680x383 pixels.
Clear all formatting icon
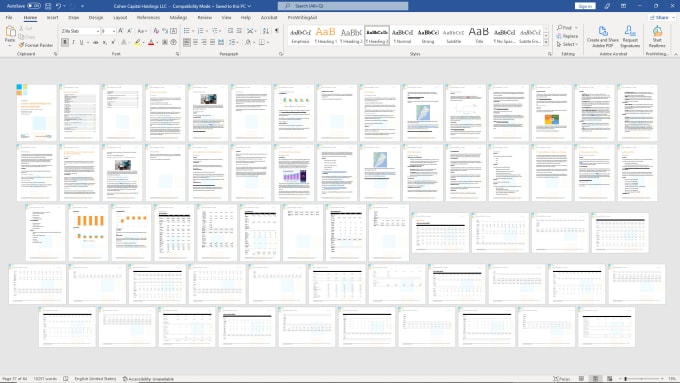[156, 31]
